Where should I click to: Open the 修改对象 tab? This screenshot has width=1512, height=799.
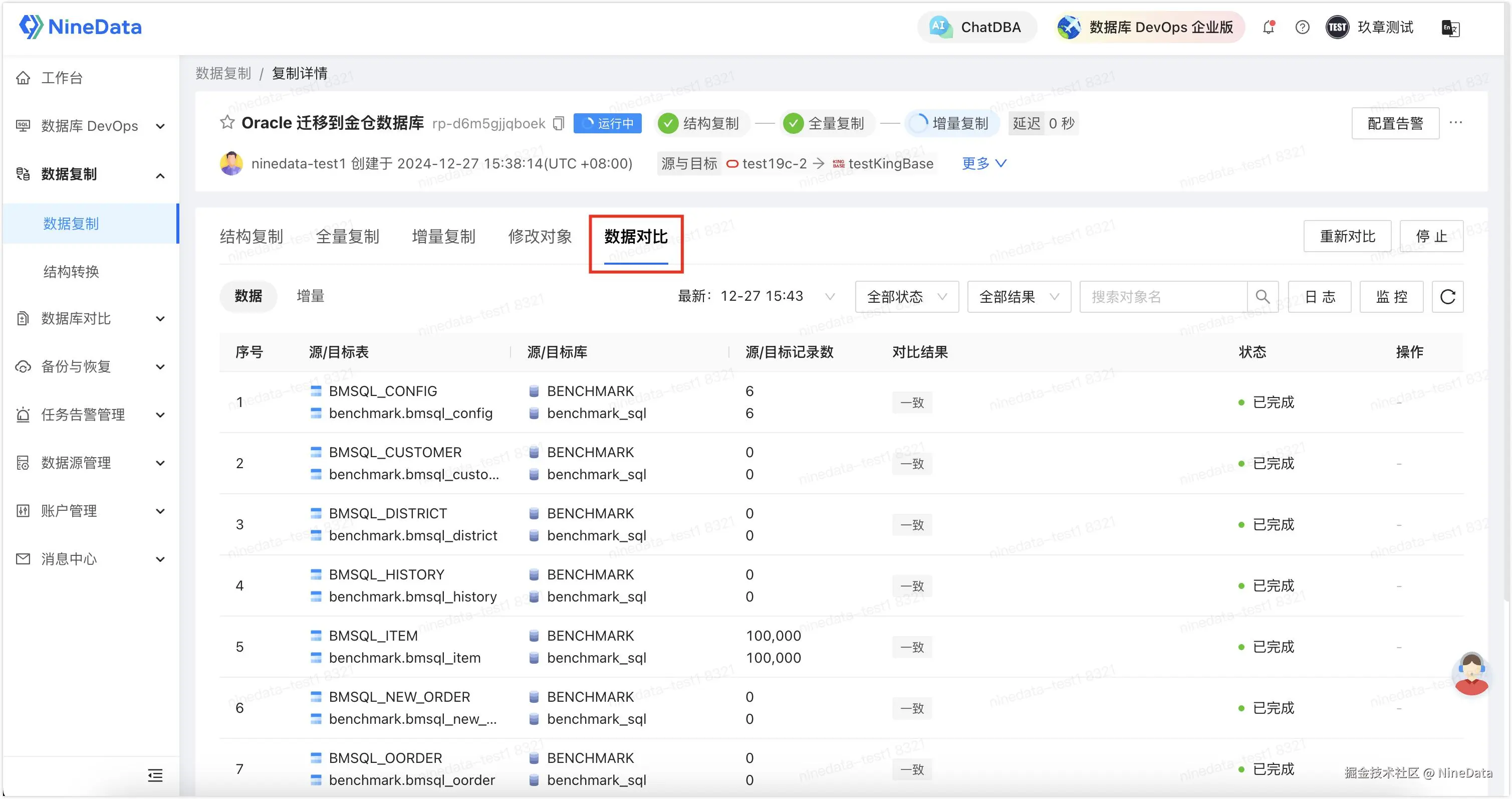[x=540, y=237]
